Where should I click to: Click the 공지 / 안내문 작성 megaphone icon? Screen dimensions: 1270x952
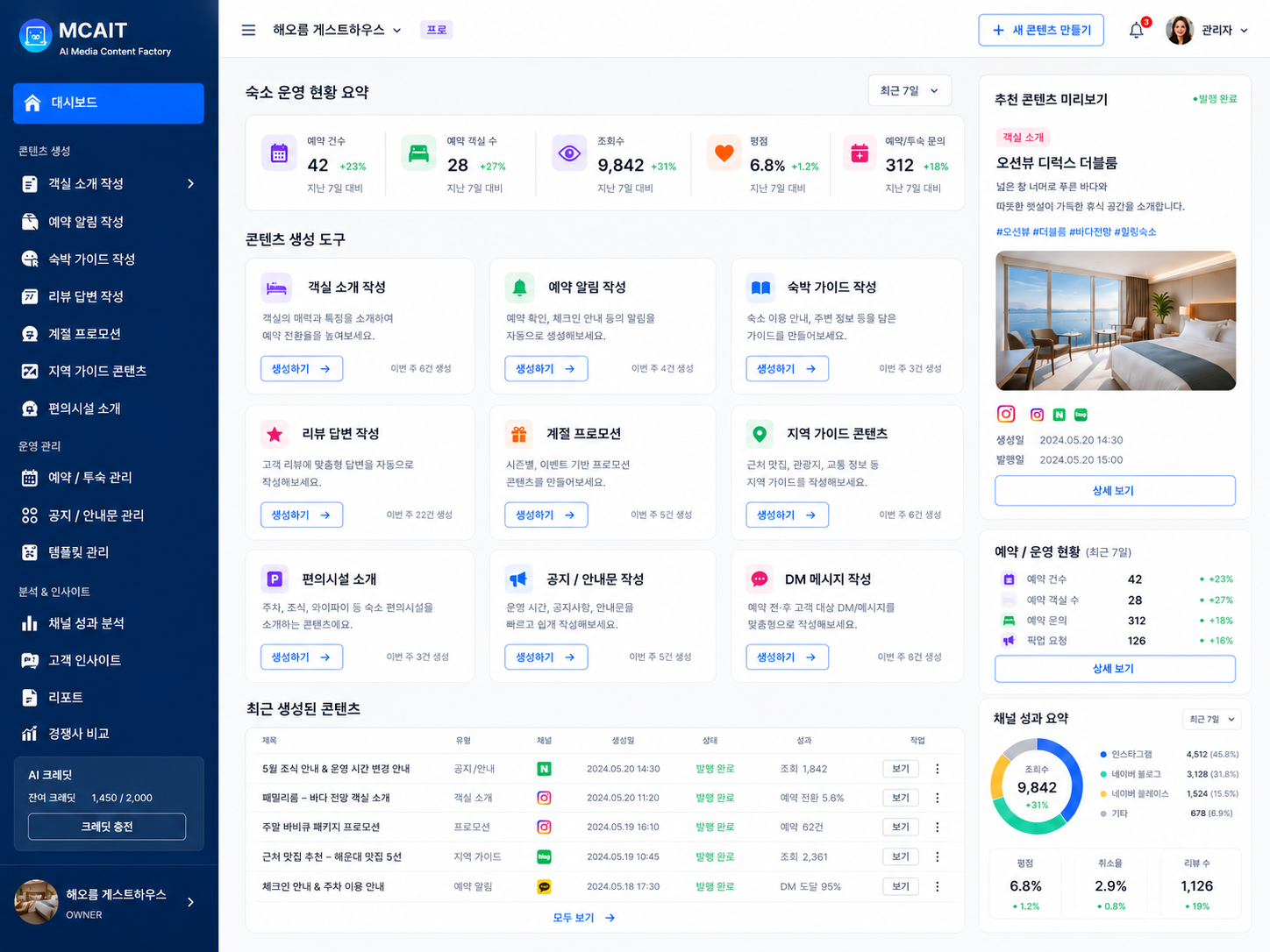click(519, 579)
